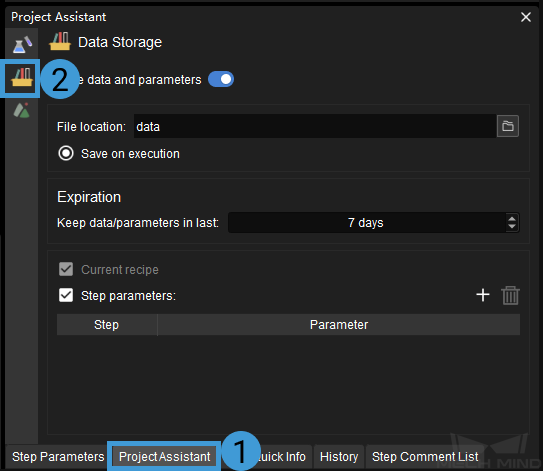Open the Step Comment List tab
543x471 pixels.
425,456
